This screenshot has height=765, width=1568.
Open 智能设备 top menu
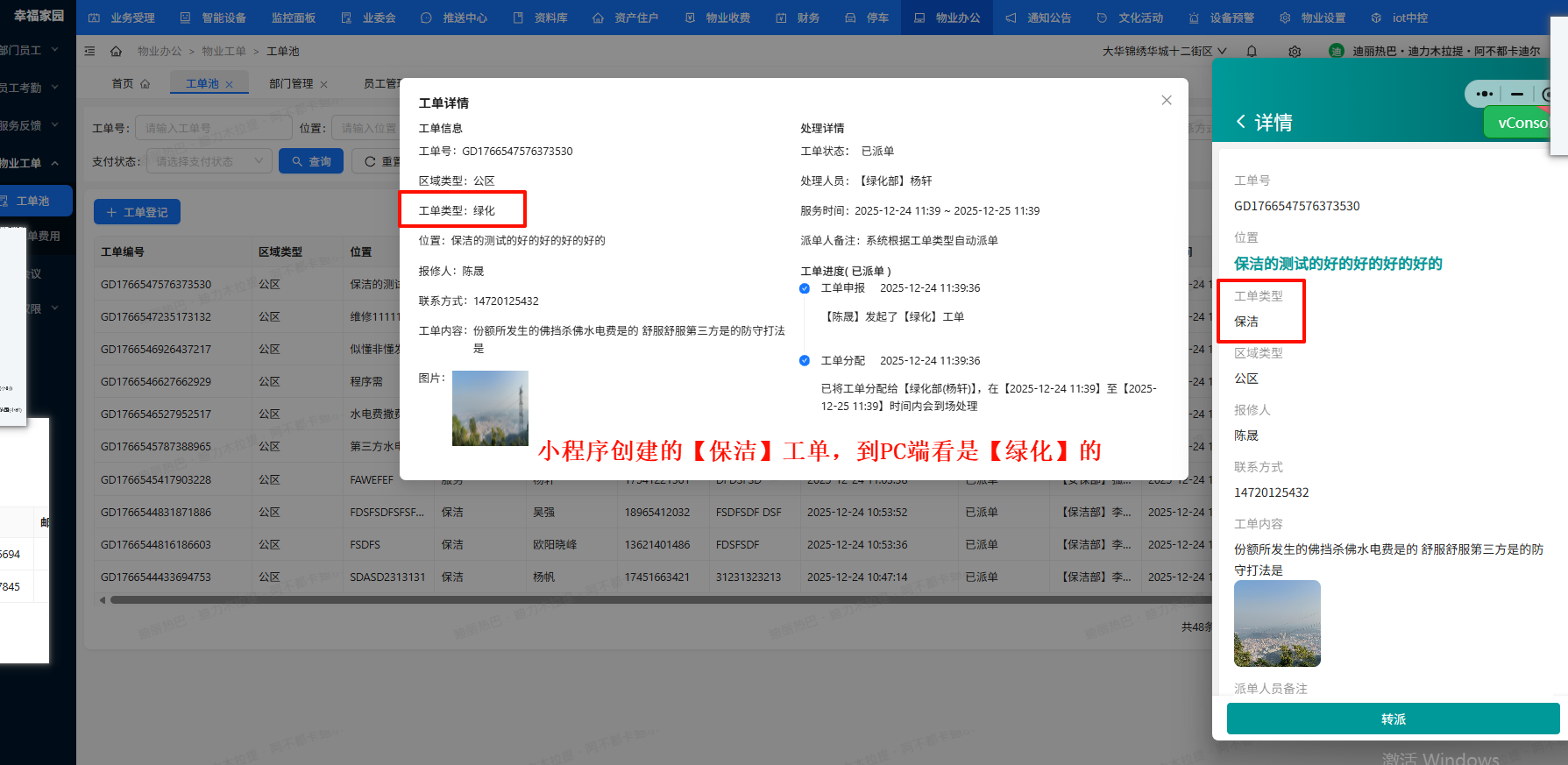point(213,18)
